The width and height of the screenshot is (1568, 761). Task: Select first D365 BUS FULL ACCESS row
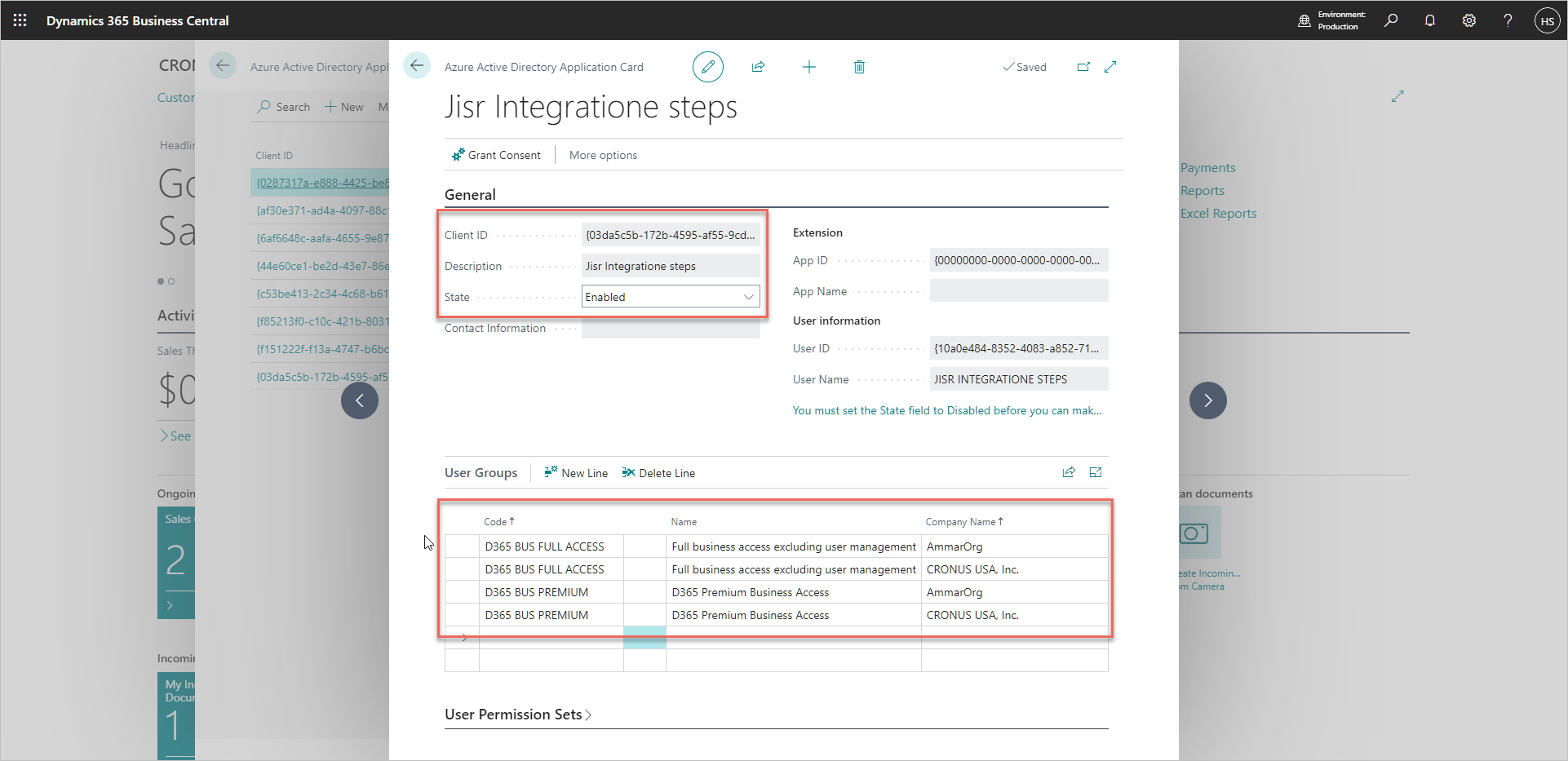point(544,546)
